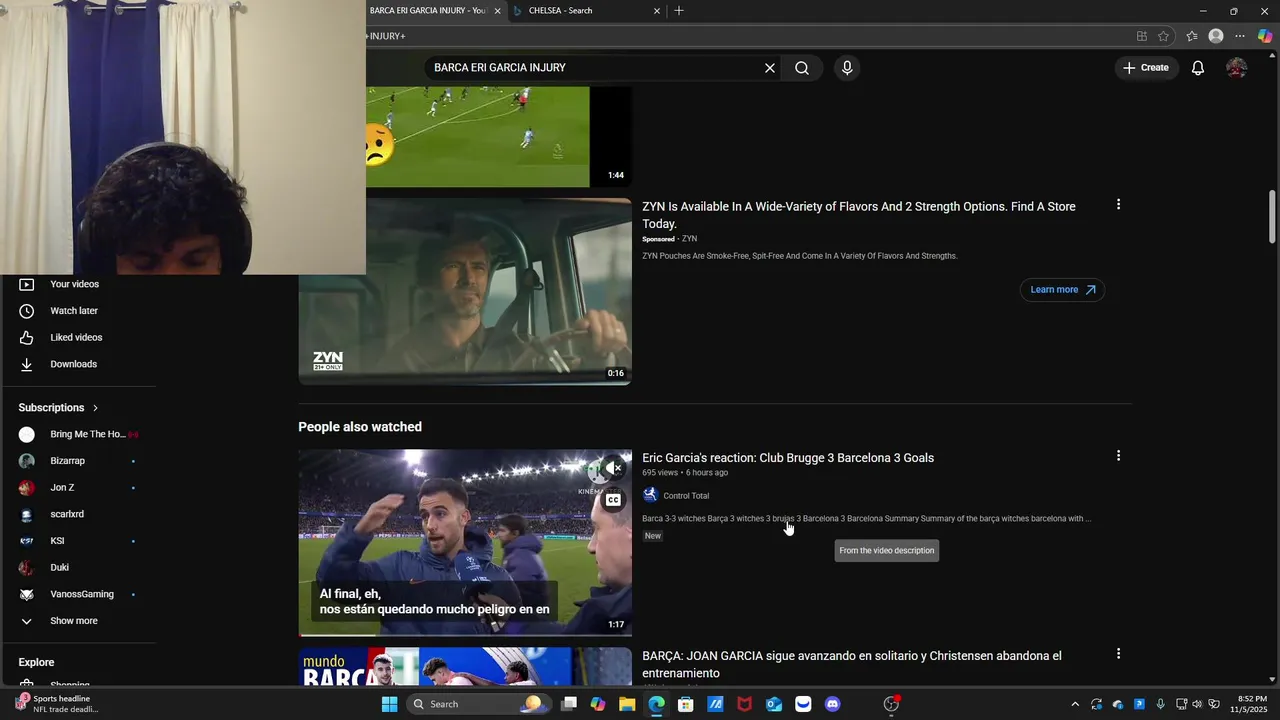The width and height of the screenshot is (1280, 720).
Task: Open Eric Garcia's reaction video title
Action: tap(788, 458)
